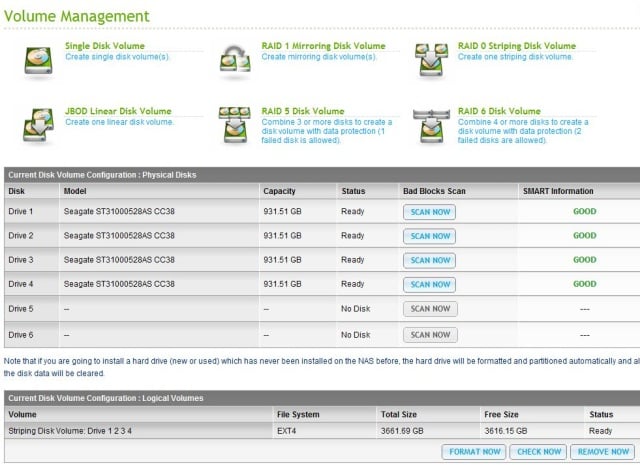The image size is (640, 465).
Task: Open RAID 5 Disk Volume link
Action: [303, 111]
